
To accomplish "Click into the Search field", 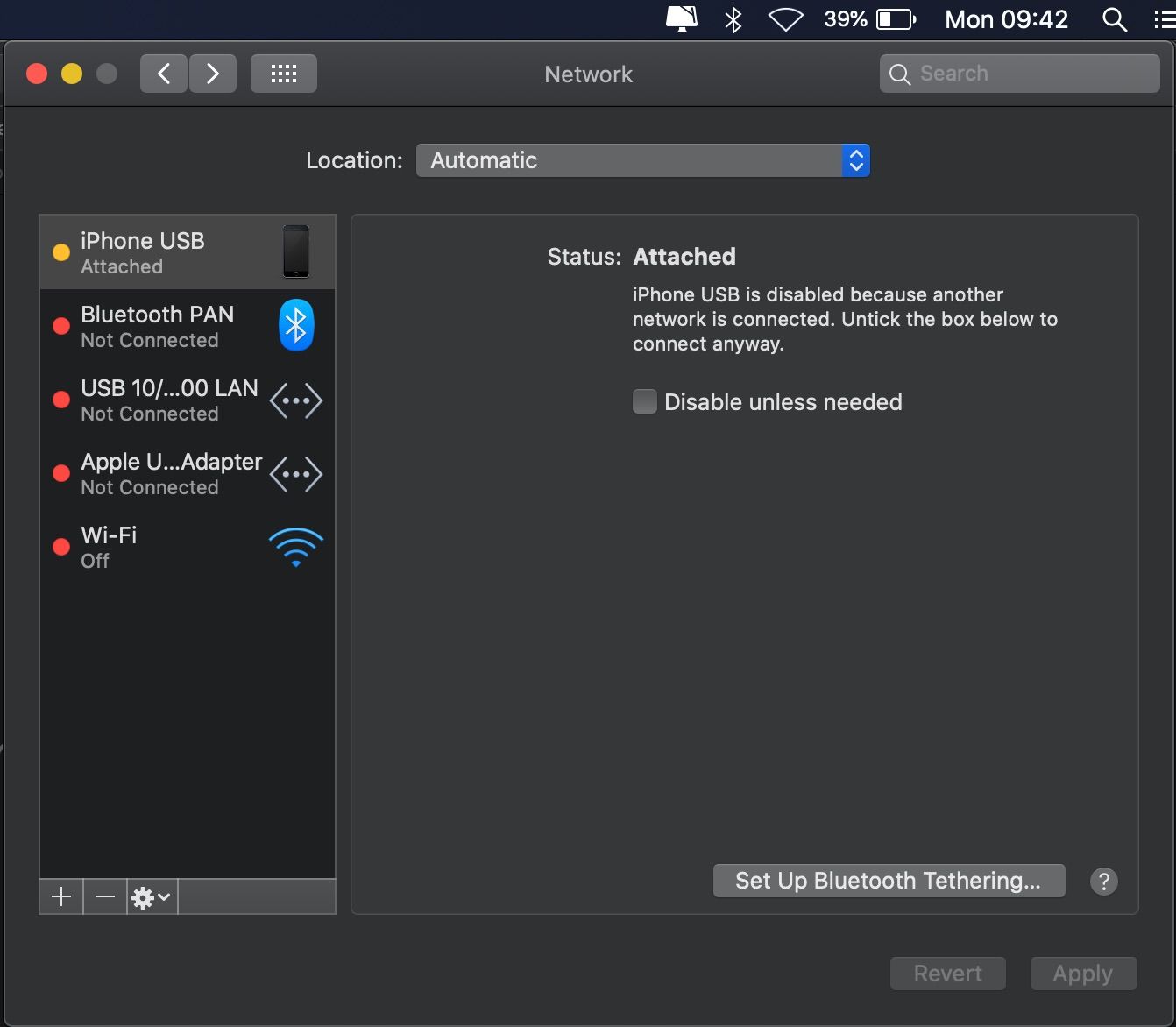I will tap(1020, 74).
